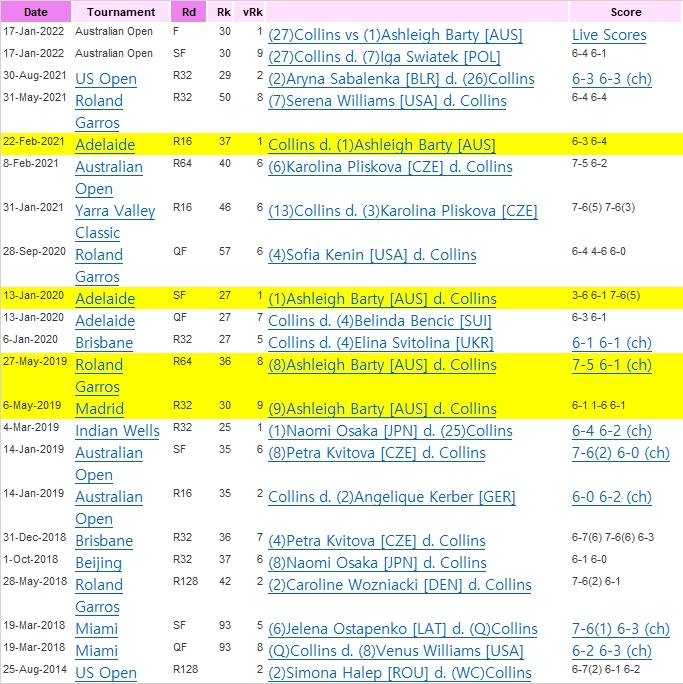Select the Tournament column header

click(x=121, y=12)
